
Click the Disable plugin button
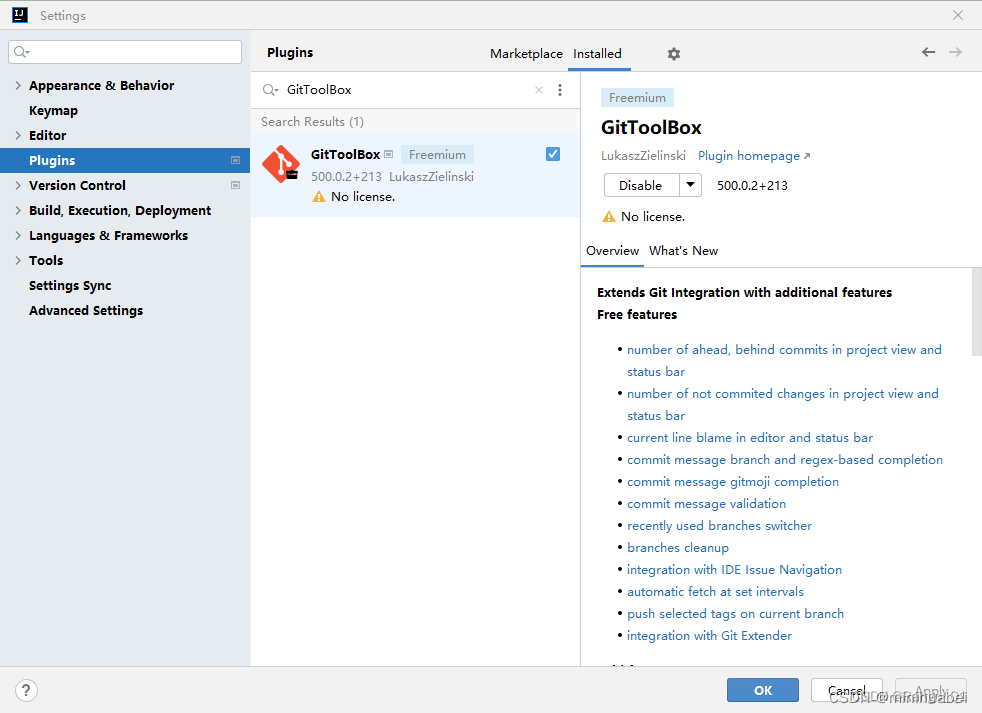[x=641, y=185]
